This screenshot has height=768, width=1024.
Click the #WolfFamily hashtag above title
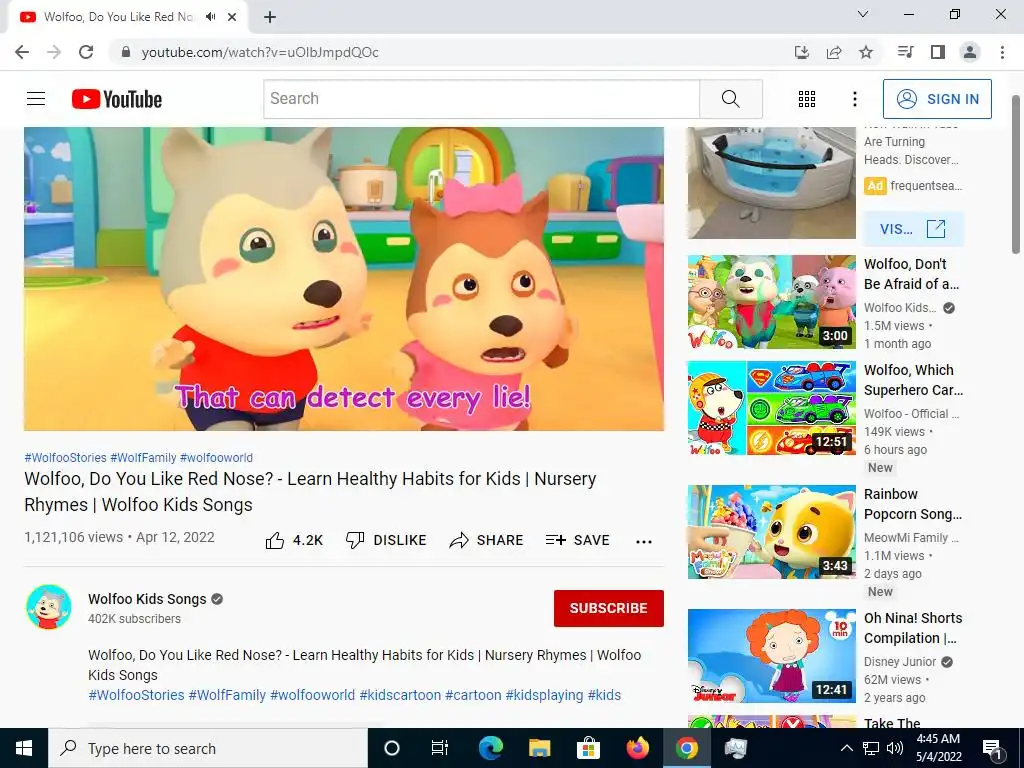click(x=143, y=458)
